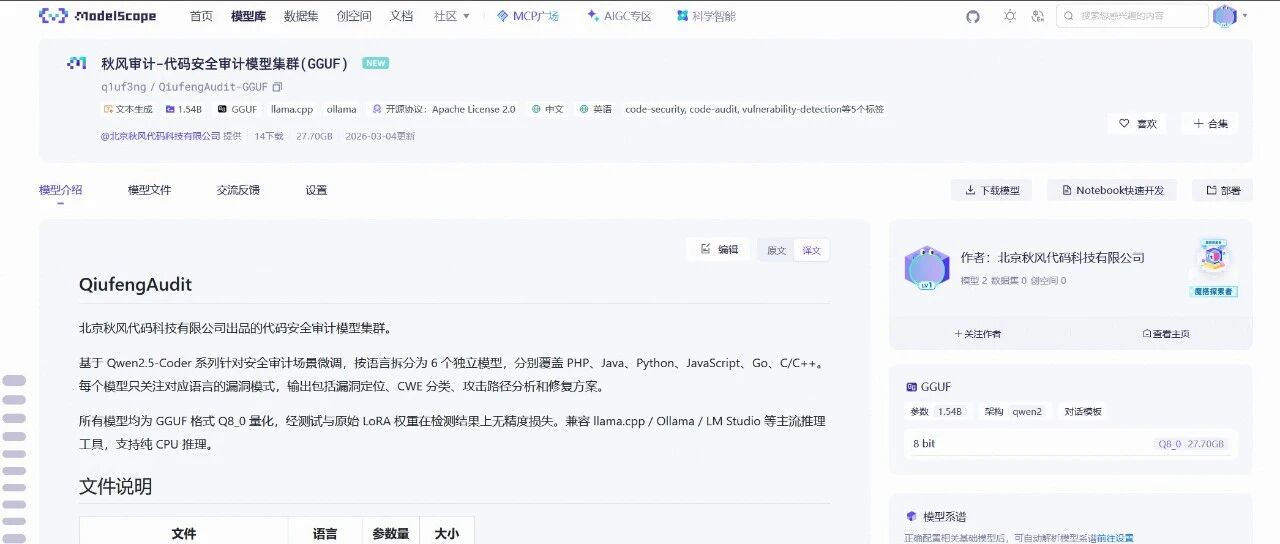
Task: Open the 模型库 nav item
Action: (248, 16)
